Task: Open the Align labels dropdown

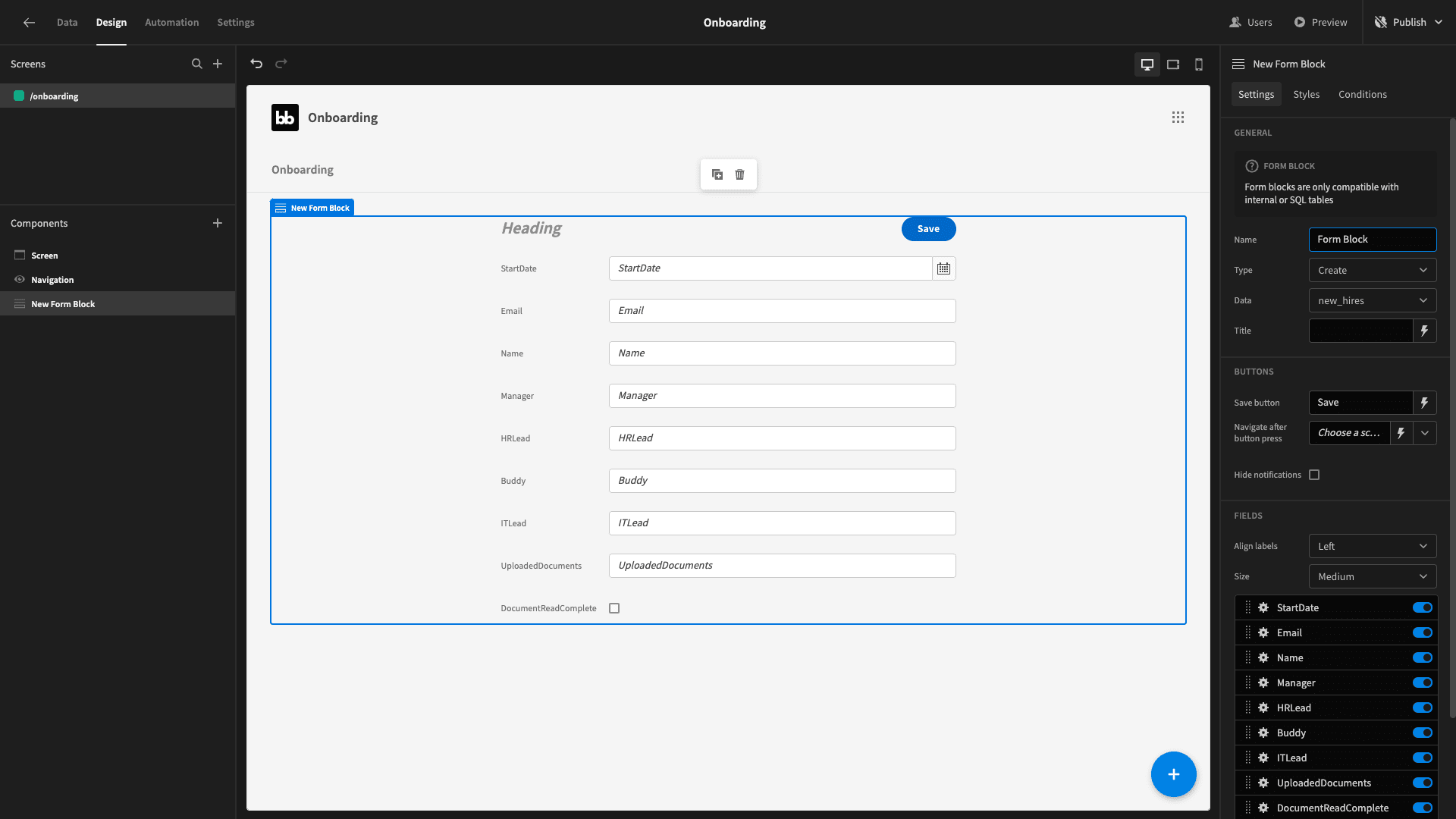Action: click(x=1373, y=546)
